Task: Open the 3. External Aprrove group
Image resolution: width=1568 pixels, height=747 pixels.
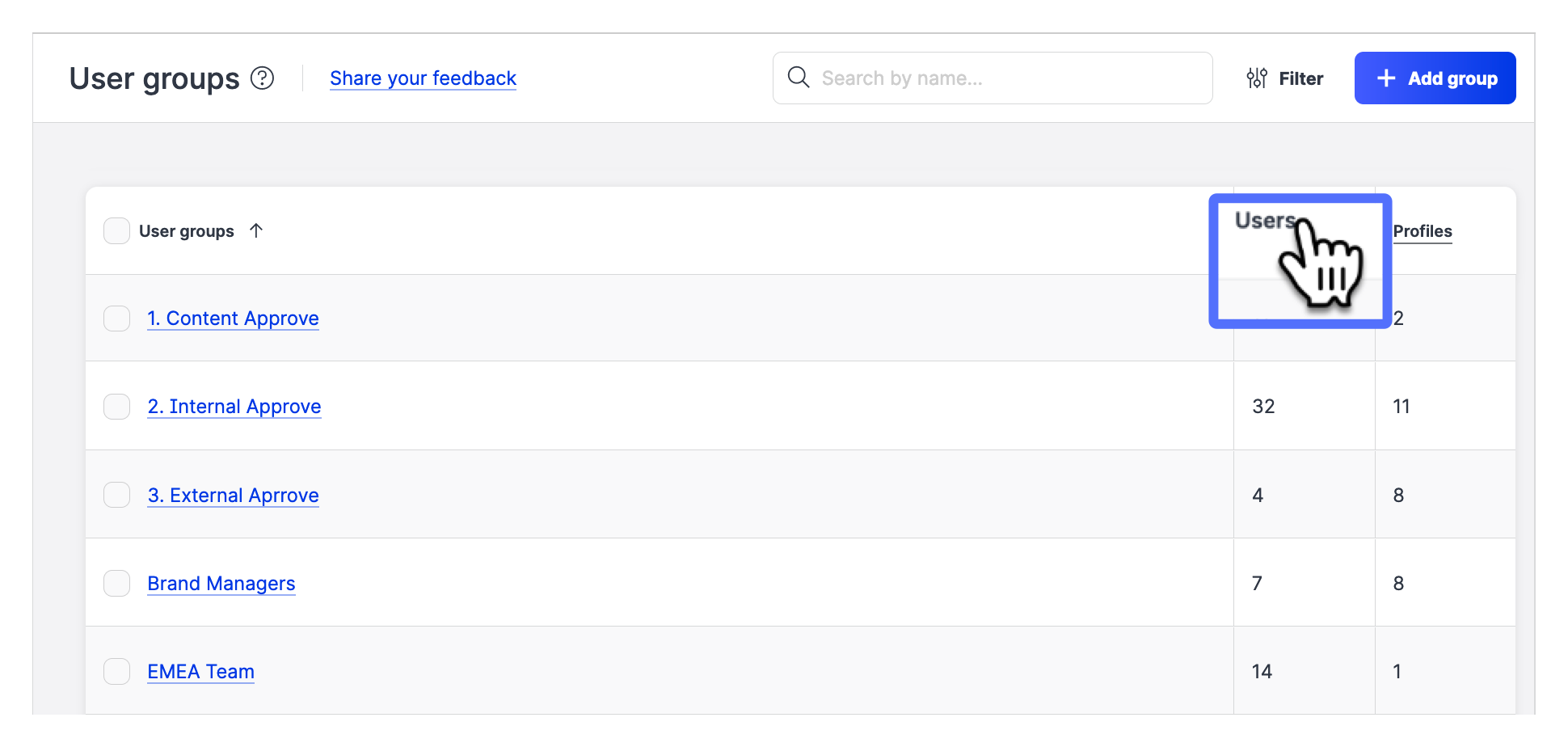Action: (233, 495)
